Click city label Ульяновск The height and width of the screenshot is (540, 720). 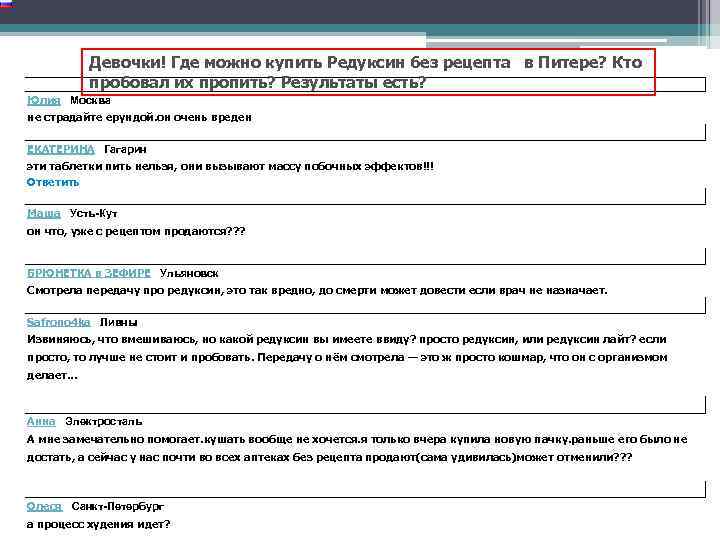189,273
